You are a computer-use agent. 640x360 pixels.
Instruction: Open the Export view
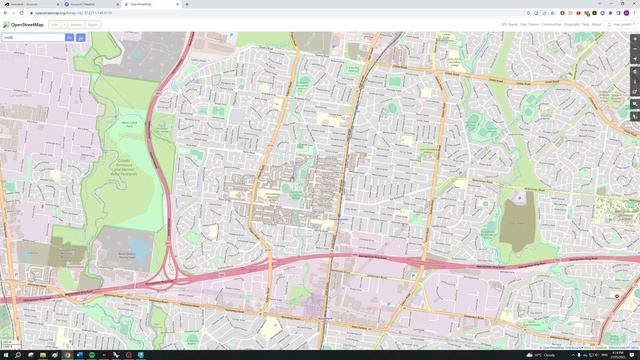tap(93, 25)
